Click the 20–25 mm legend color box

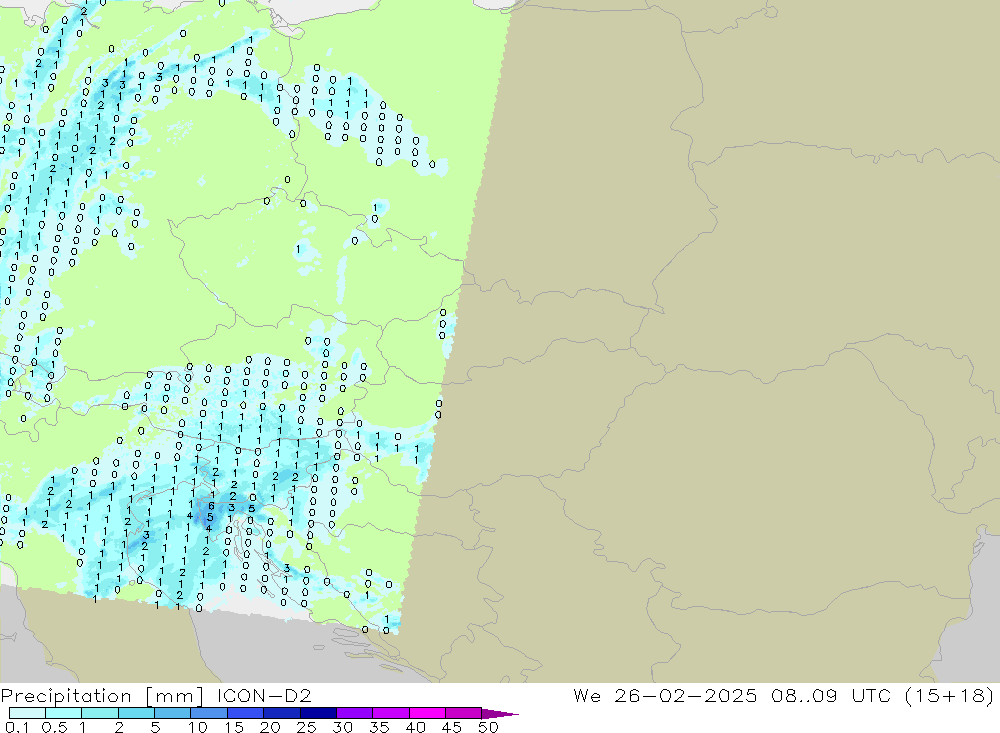pyautogui.click(x=282, y=713)
